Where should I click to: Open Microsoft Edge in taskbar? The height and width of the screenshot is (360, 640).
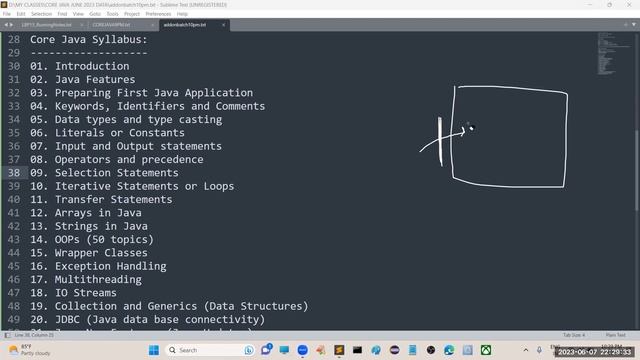(449, 350)
